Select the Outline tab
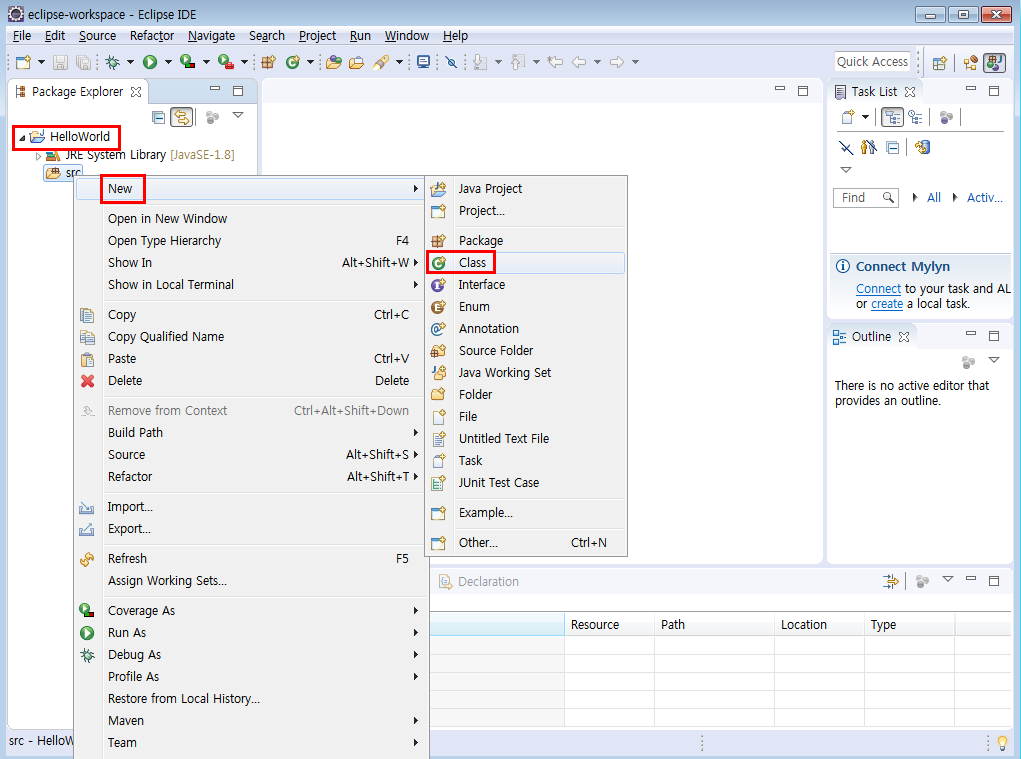 tap(871, 337)
